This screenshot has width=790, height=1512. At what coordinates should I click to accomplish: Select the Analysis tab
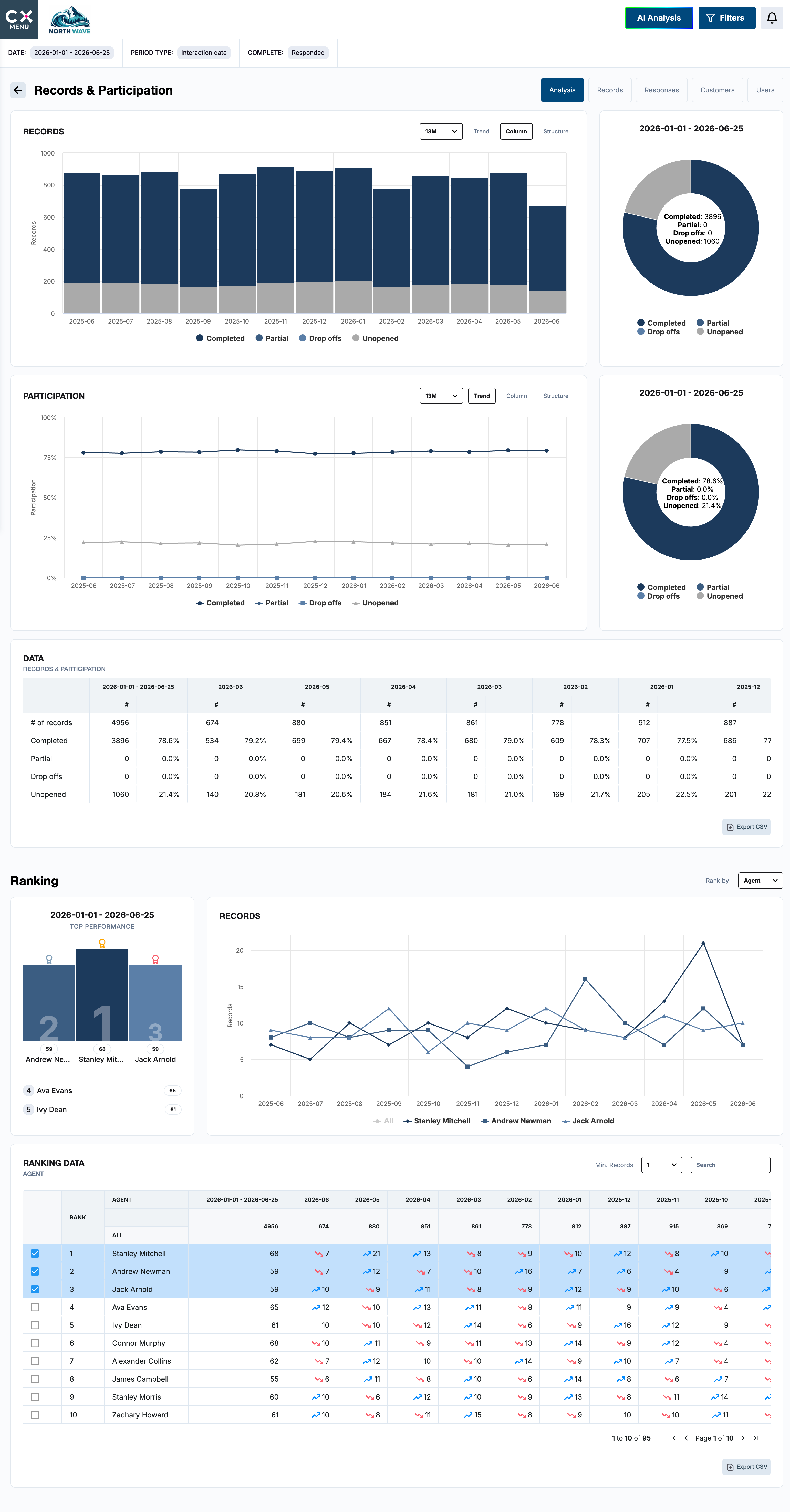(x=562, y=90)
